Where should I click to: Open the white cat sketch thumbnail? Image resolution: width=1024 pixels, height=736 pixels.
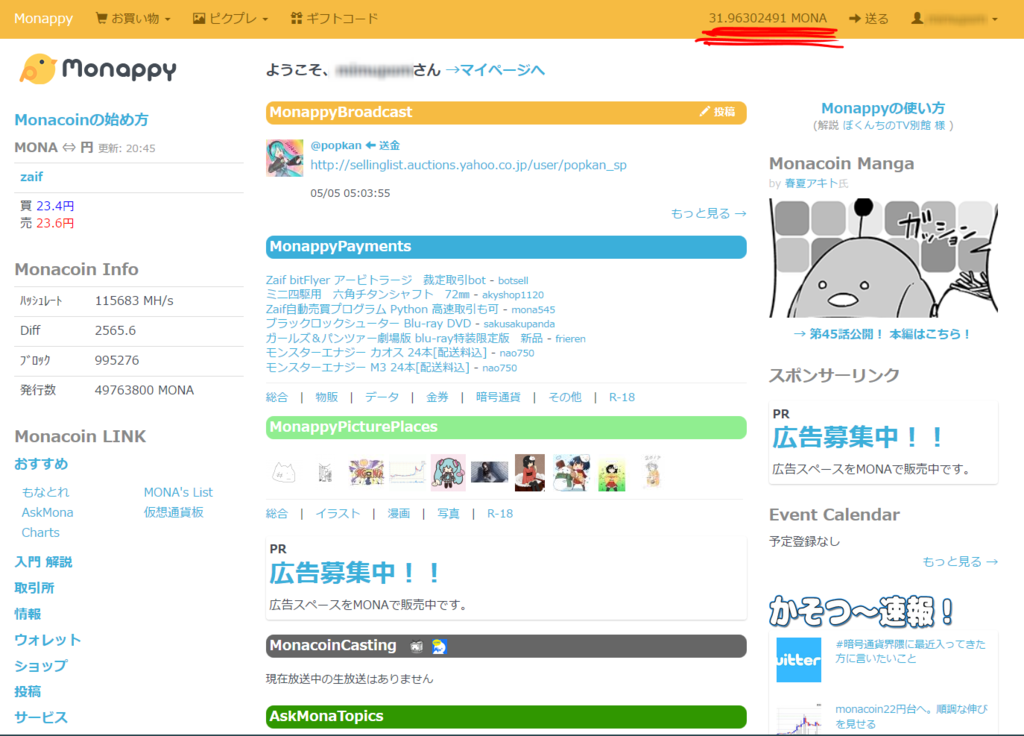[x=284, y=472]
